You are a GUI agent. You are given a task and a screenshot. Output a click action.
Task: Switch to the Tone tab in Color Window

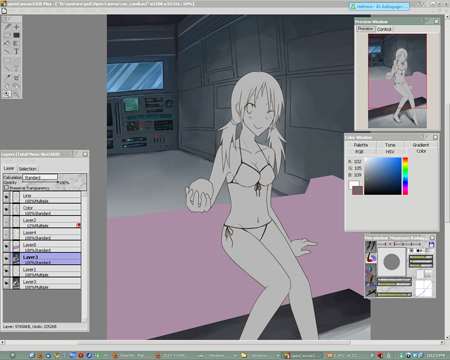pos(390,145)
